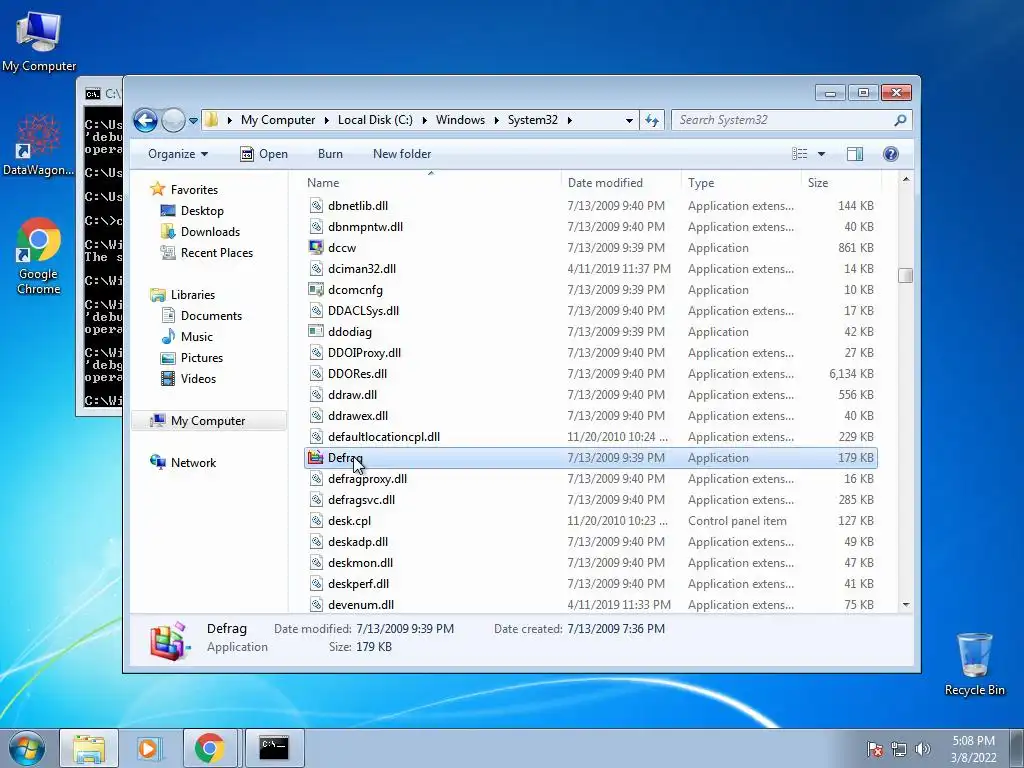Open the view options dropdown arrow
This screenshot has height=768, width=1024.
click(822, 154)
